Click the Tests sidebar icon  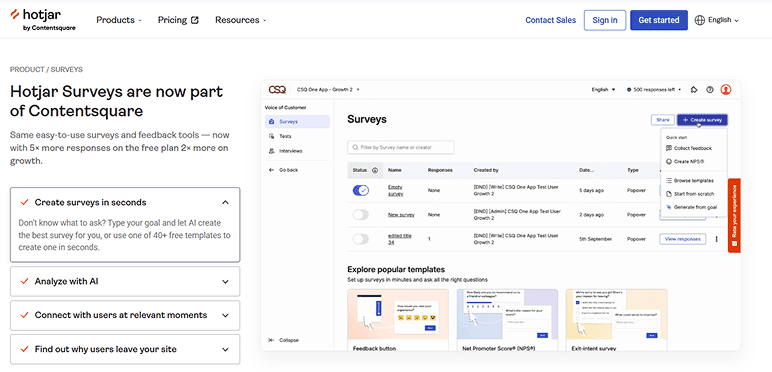click(x=272, y=136)
